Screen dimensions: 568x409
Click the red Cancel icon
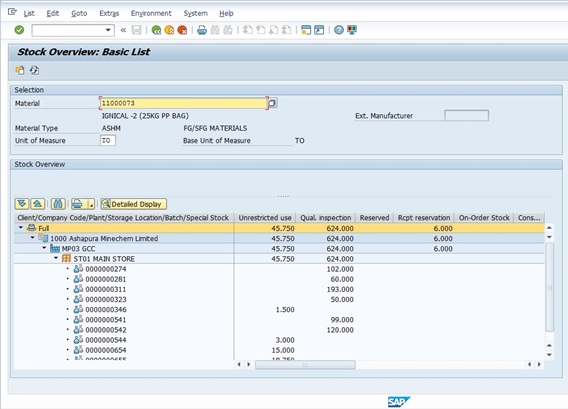(x=182, y=30)
